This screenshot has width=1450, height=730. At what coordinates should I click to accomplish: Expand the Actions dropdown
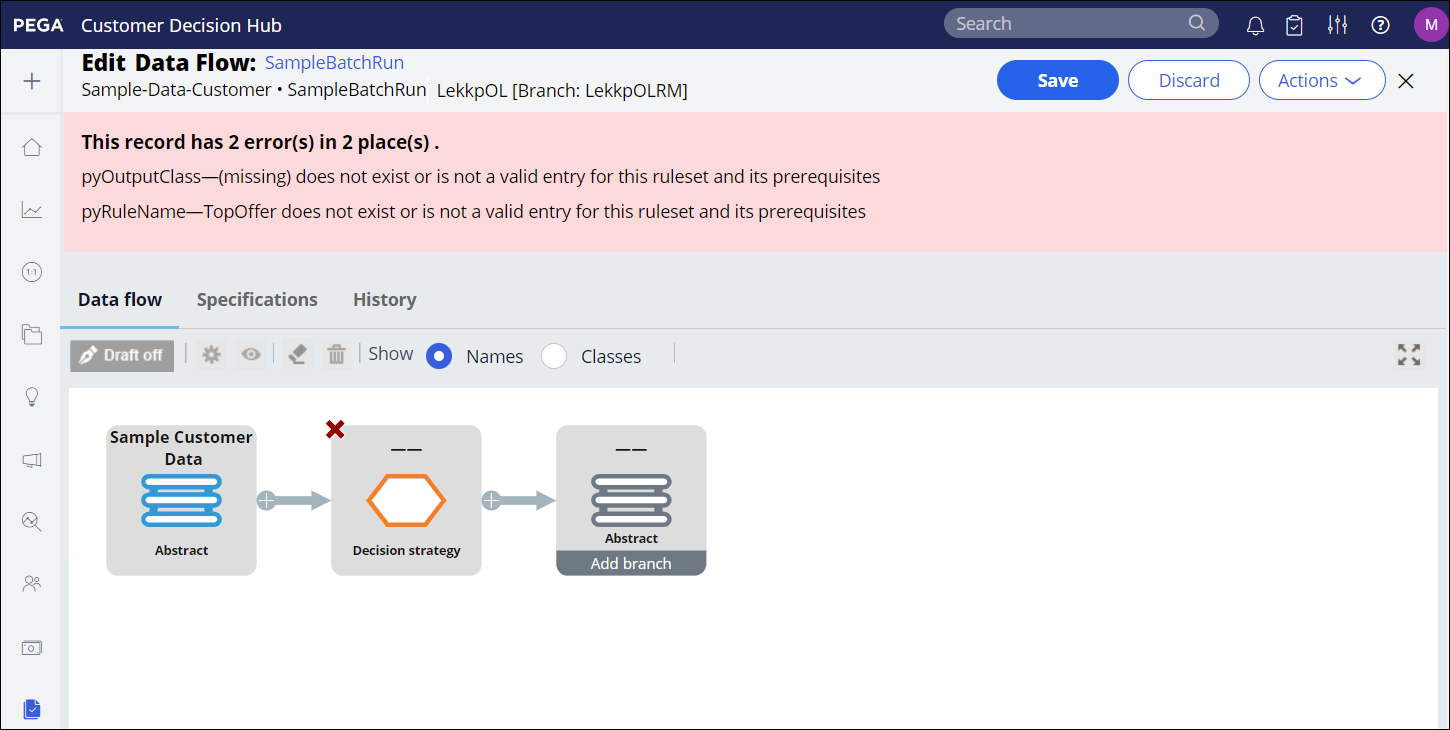1322,81
